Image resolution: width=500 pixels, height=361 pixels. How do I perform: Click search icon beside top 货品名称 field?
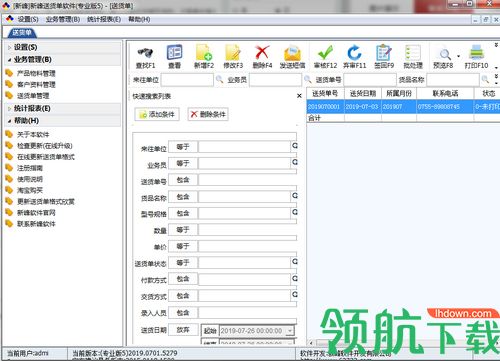coord(485,79)
